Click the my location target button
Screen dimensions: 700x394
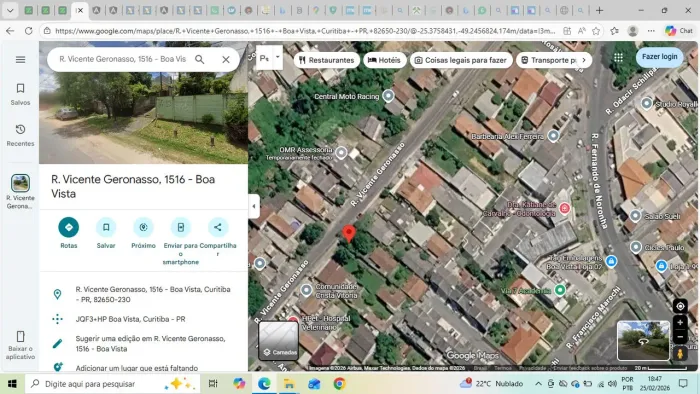pyautogui.click(x=680, y=307)
